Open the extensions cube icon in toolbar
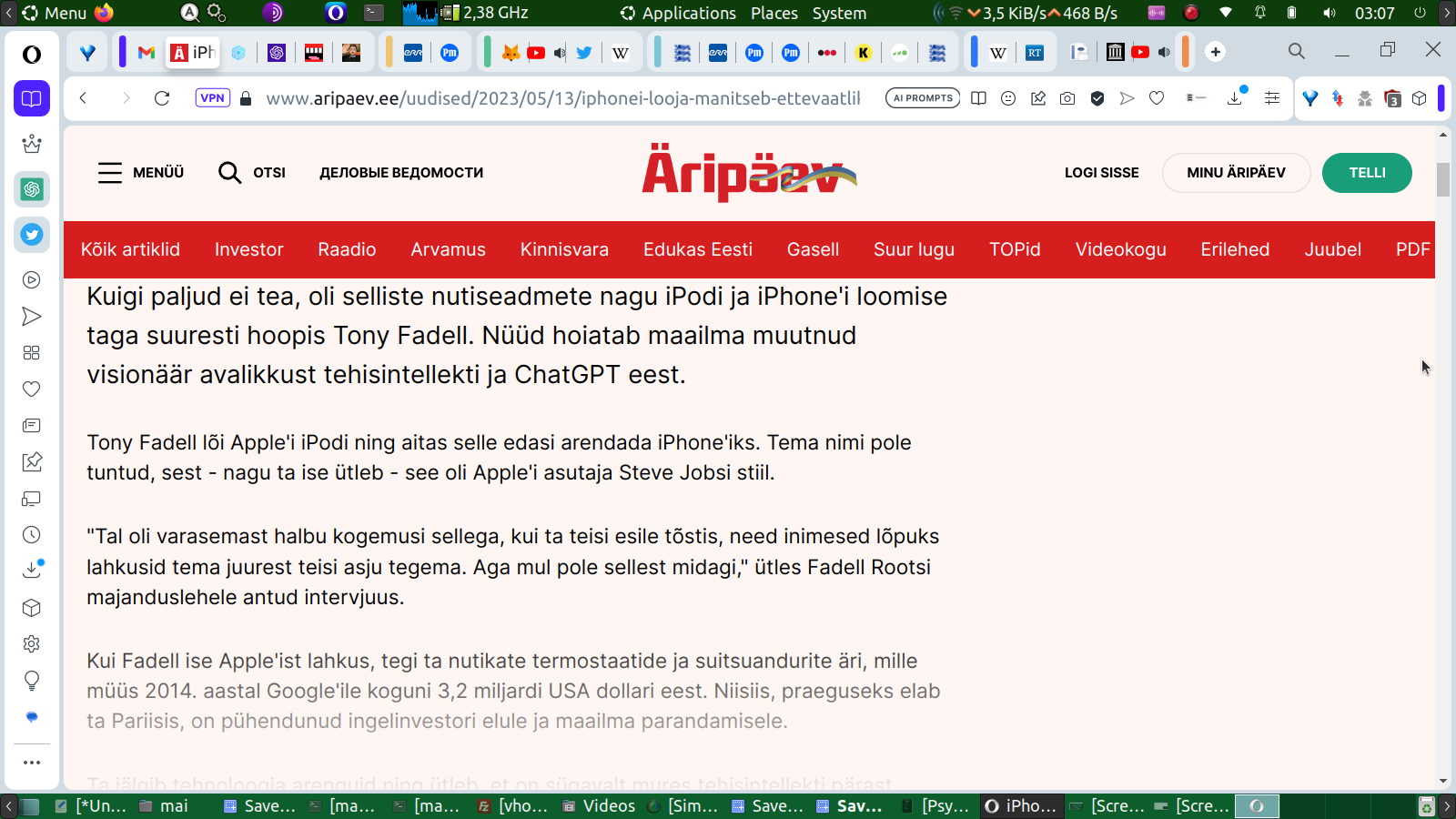This screenshot has height=819, width=1456. tap(1420, 98)
